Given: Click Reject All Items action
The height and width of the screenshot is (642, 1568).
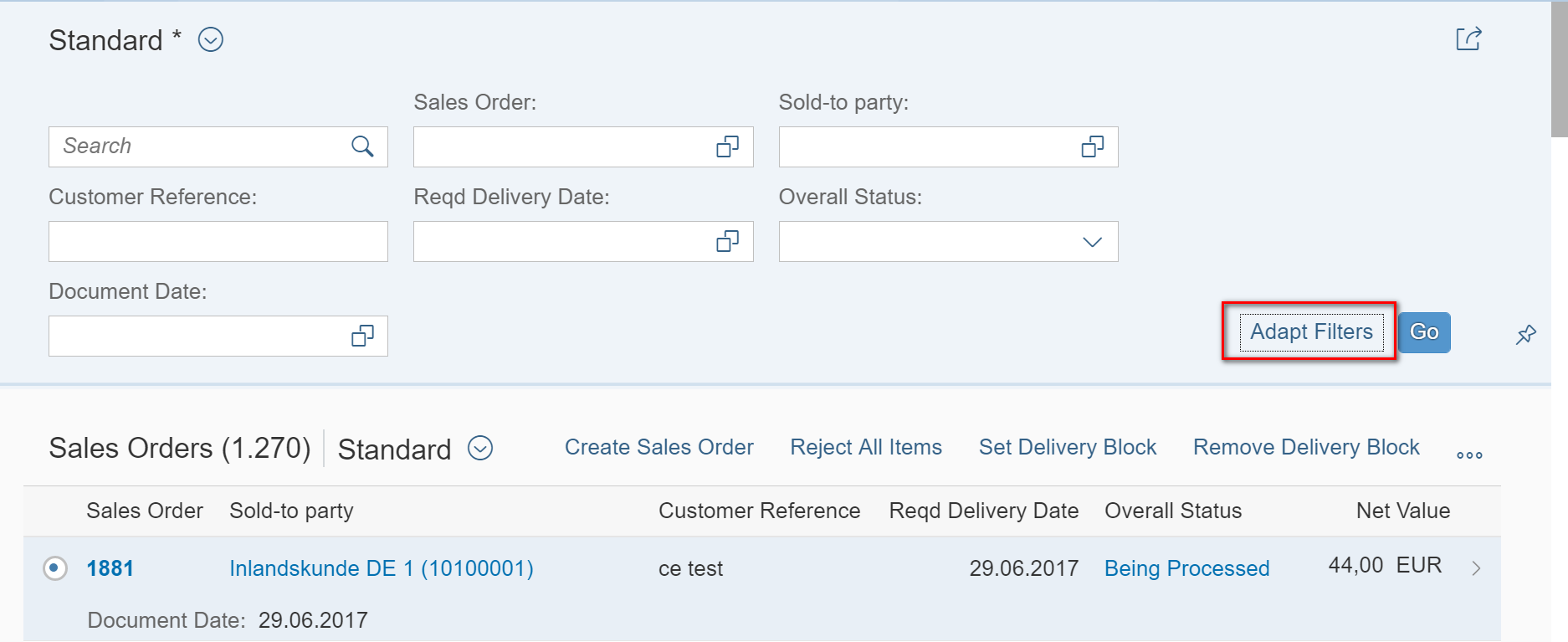Looking at the screenshot, I should [866, 447].
